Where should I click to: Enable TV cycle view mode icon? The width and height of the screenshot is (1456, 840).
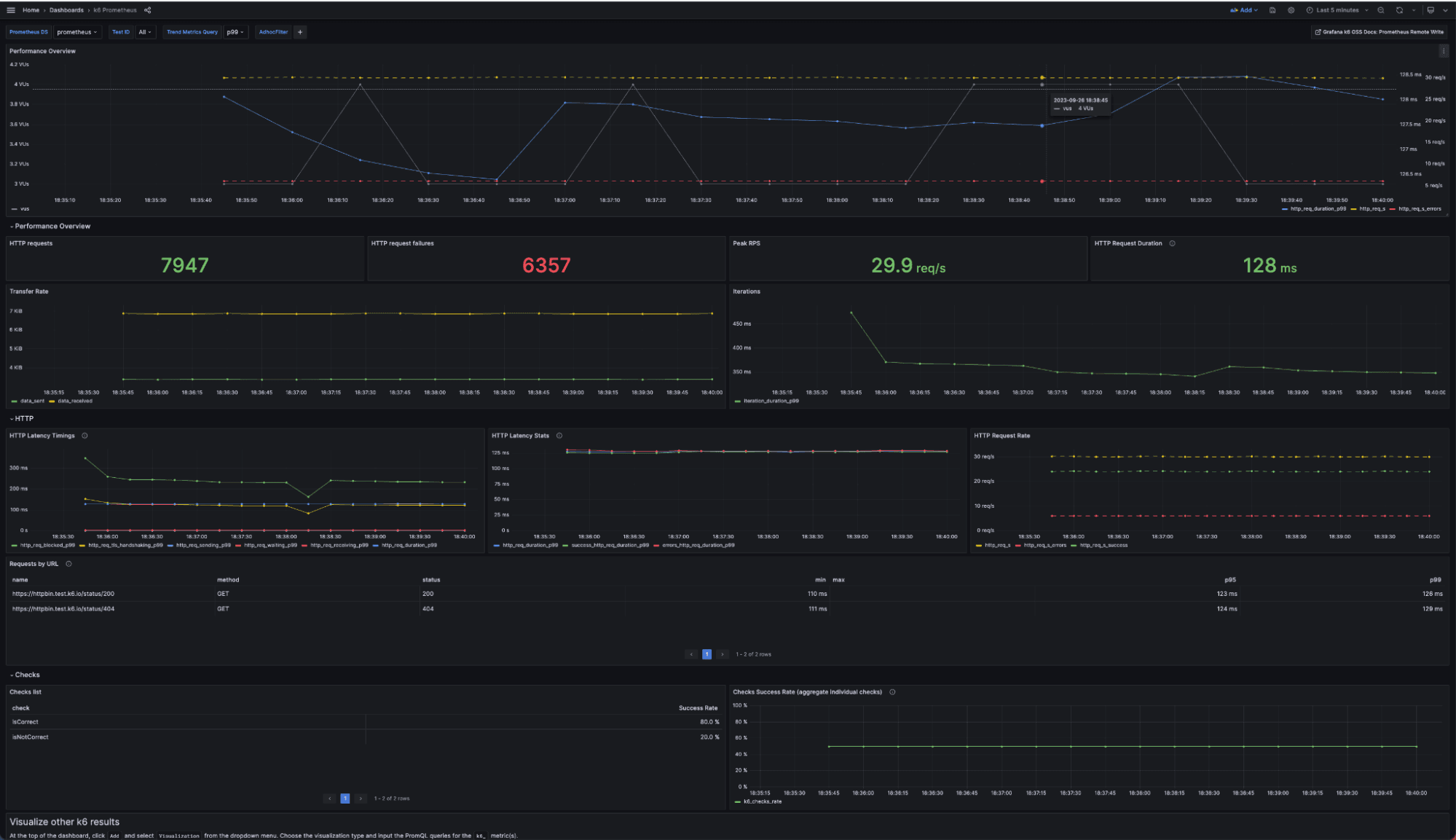(x=1431, y=10)
